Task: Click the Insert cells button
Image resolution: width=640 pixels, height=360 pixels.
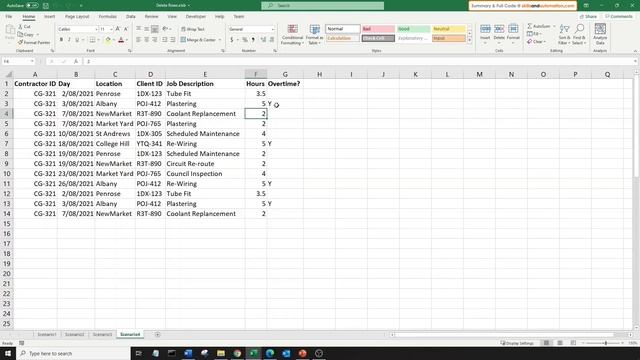Action: pyautogui.click(x=485, y=34)
